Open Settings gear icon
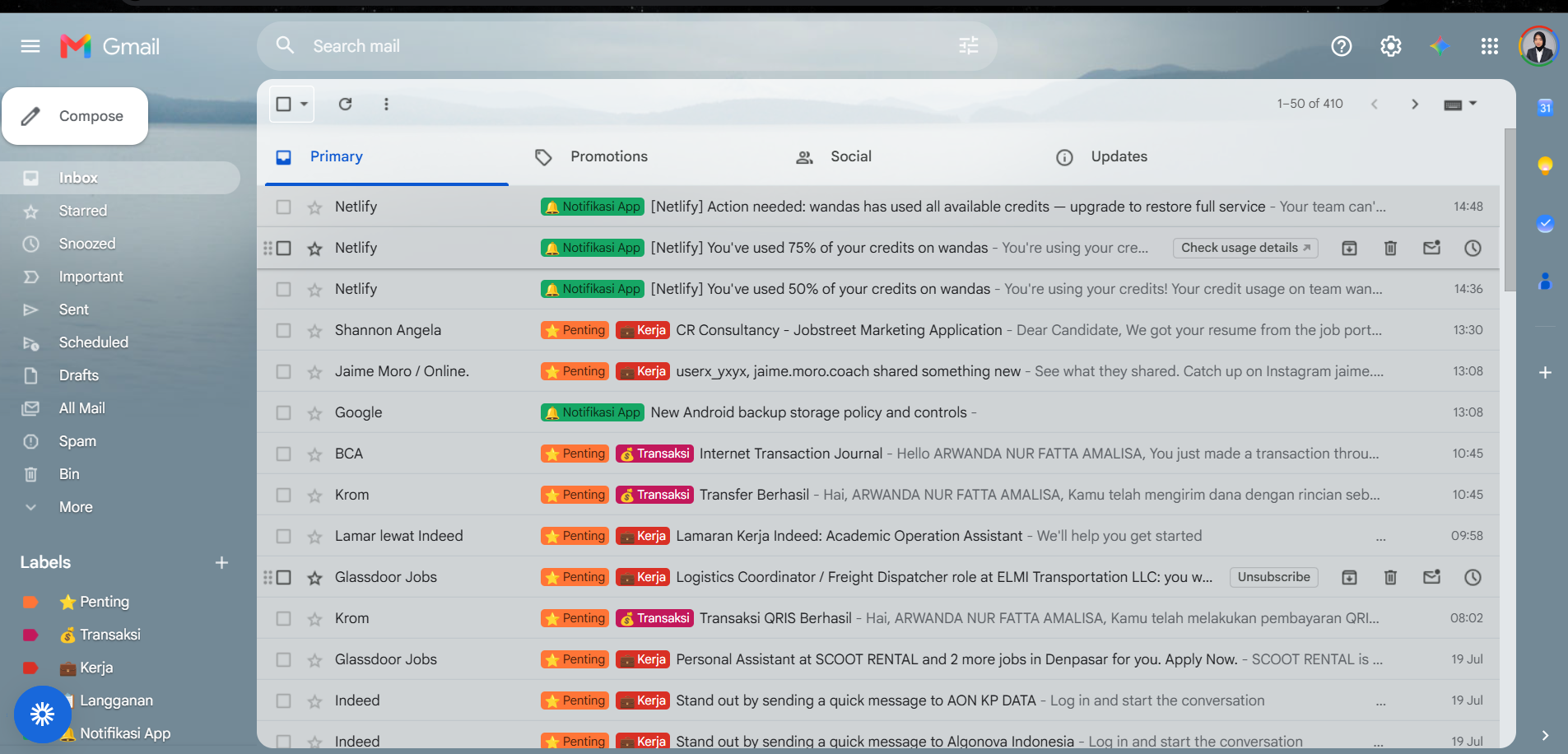This screenshot has height=754, width=1568. [1391, 46]
